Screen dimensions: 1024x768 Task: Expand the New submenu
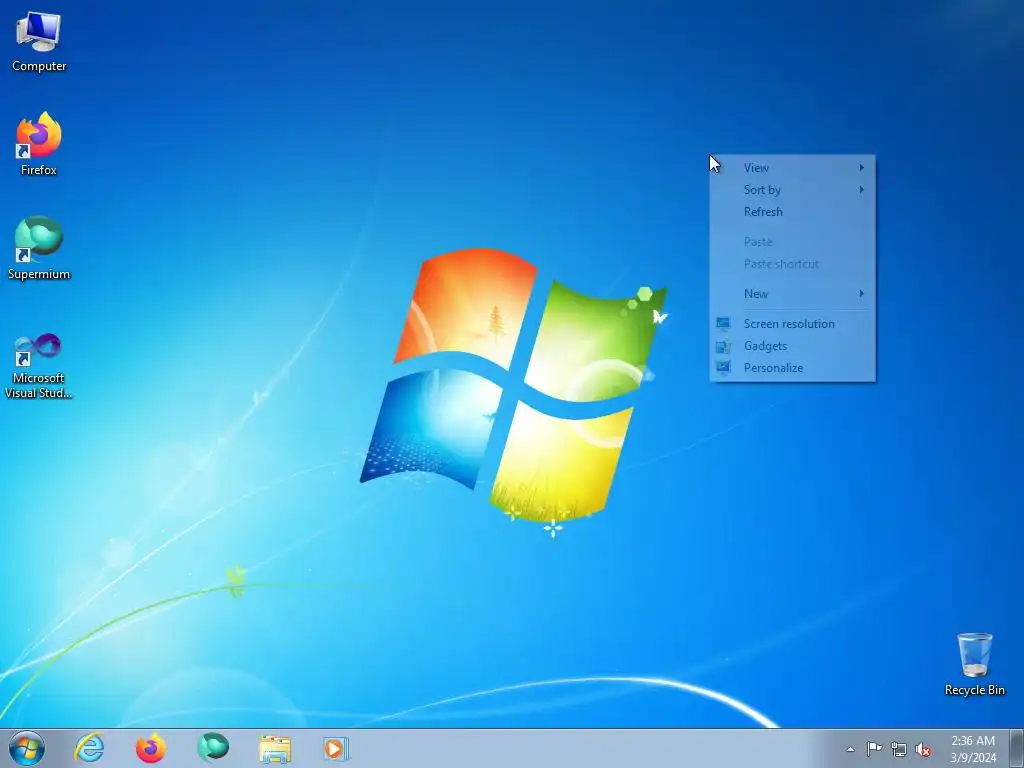tap(792, 294)
